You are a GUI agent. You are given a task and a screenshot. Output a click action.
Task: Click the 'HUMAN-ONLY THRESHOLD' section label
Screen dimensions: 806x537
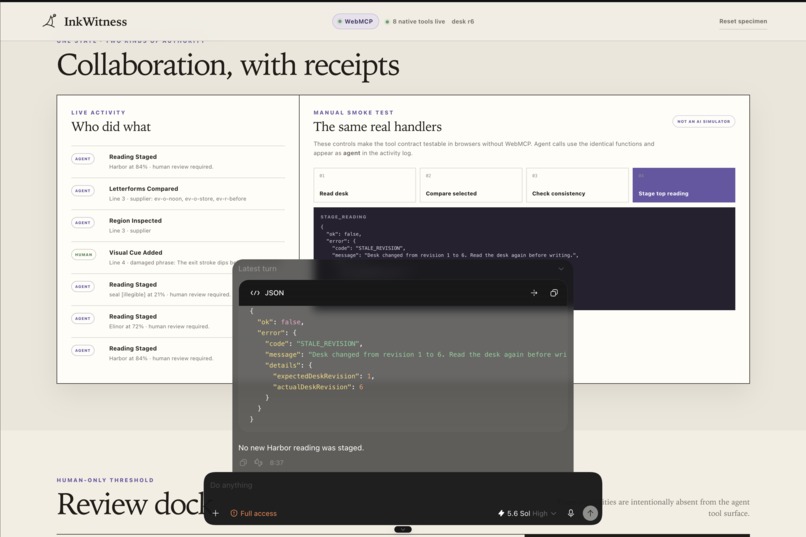tap(105, 480)
